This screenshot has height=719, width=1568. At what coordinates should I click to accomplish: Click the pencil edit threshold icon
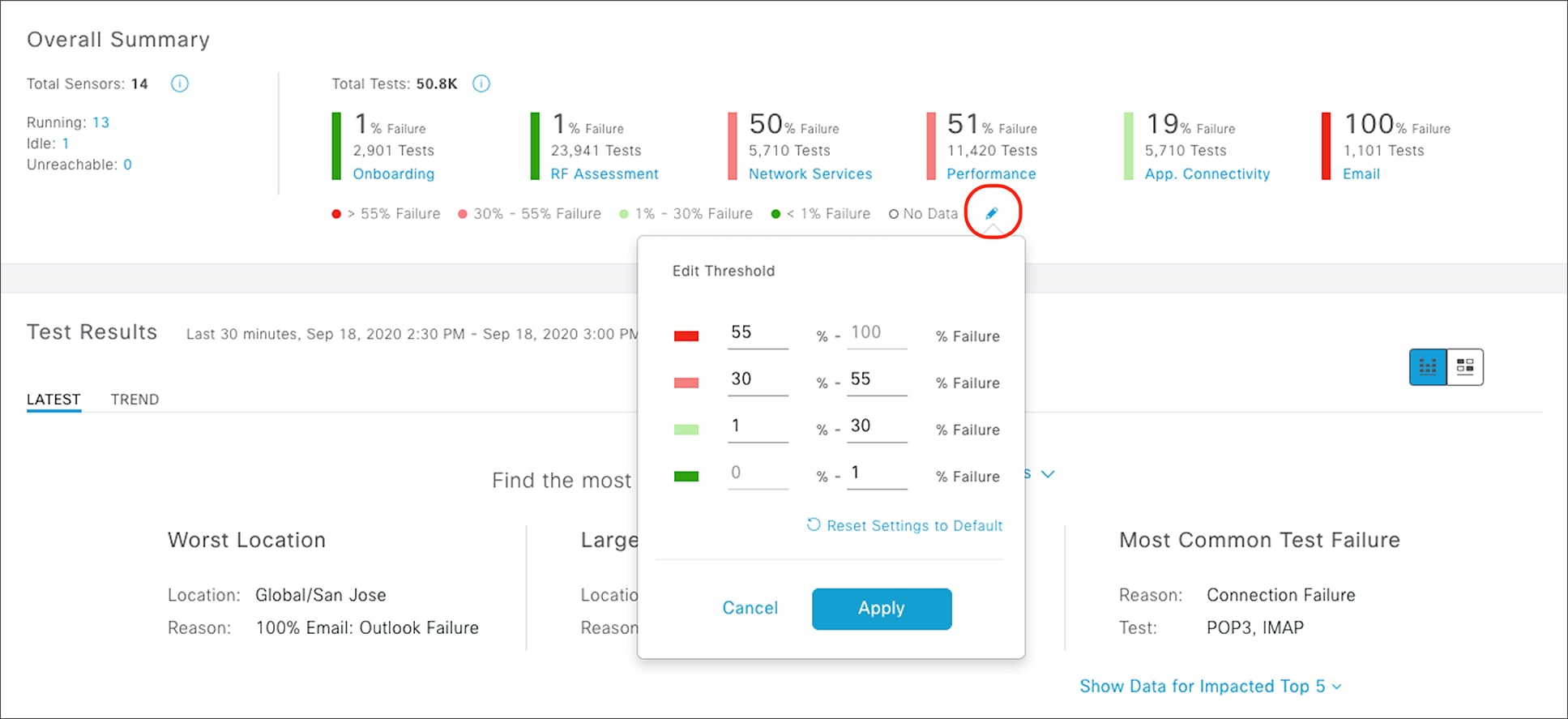992,213
